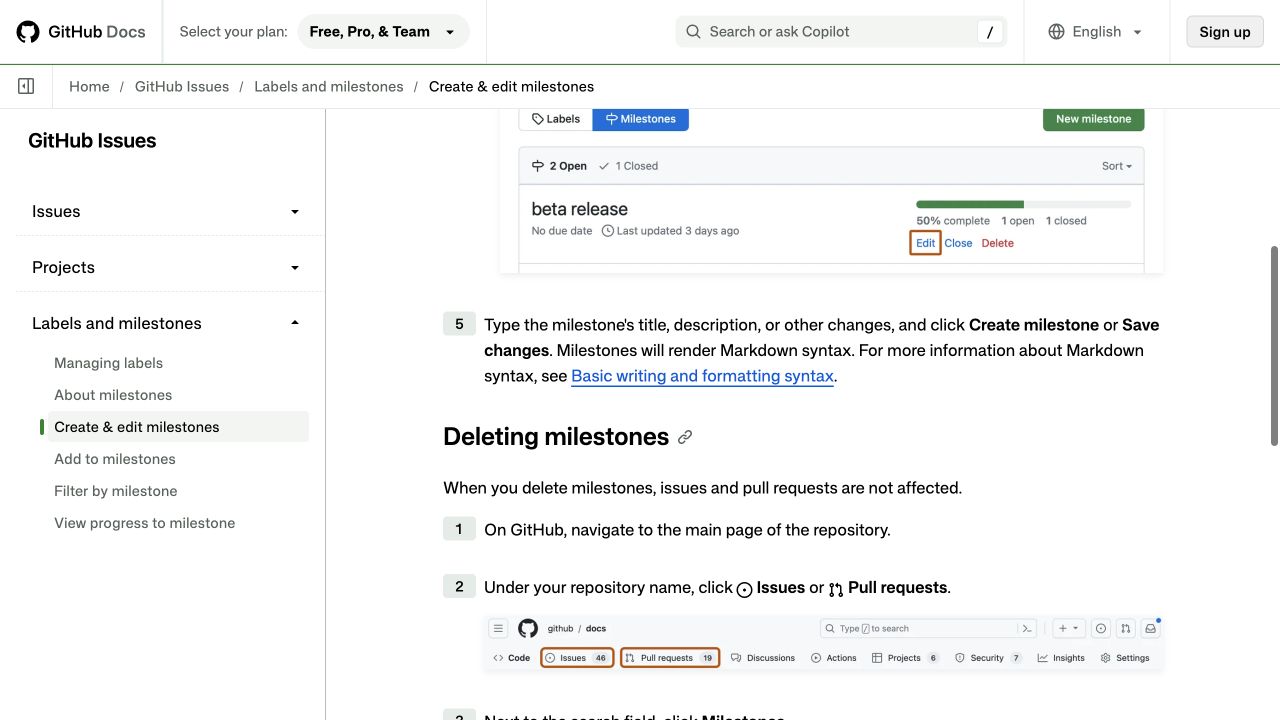Focus the Search or ask Copilot field
The height and width of the screenshot is (720, 1280).
tap(841, 32)
